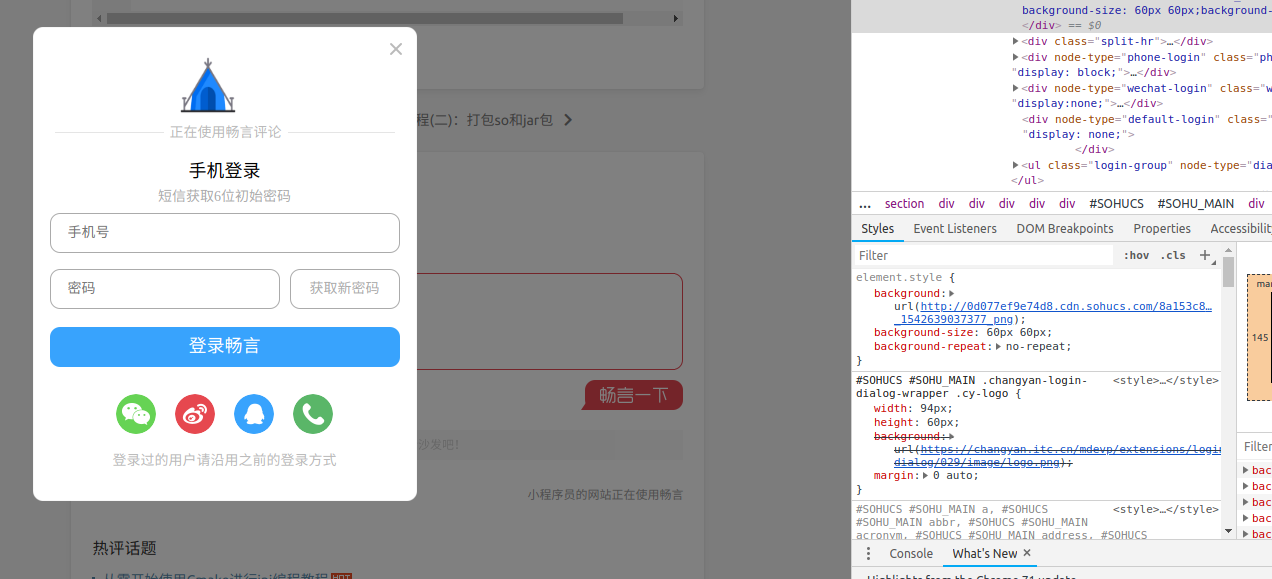Select #SOHU_MAIN in the DOM breadcrumb
1272x579 pixels.
[1196, 203]
